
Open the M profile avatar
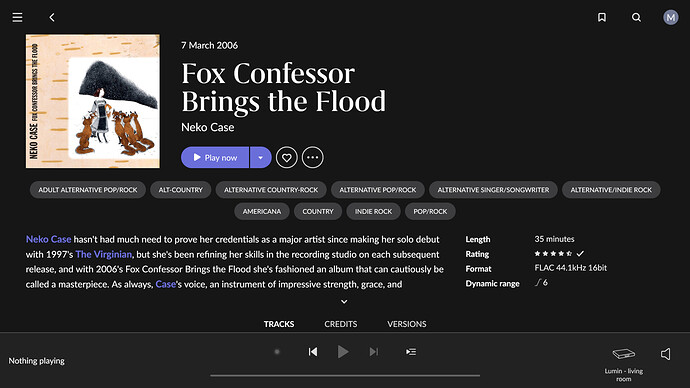coord(671,17)
